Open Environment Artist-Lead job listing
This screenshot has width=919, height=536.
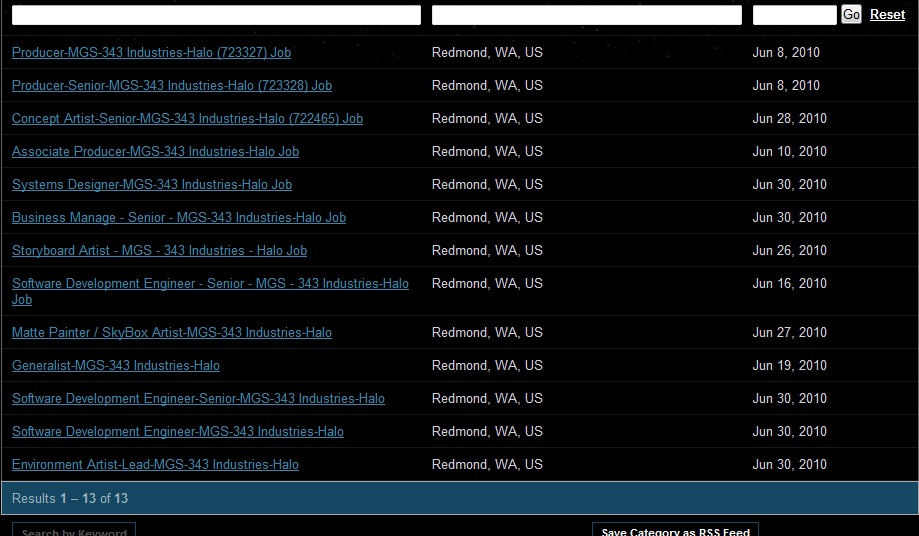tap(155, 465)
